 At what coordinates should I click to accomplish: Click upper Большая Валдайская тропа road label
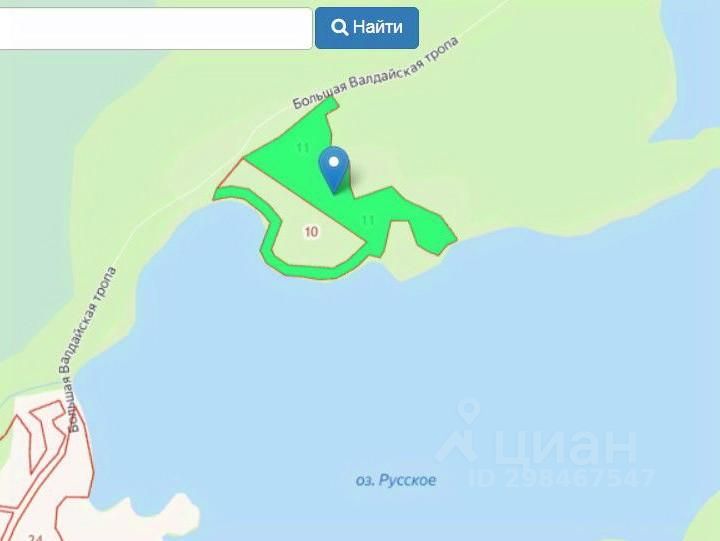(376, 73)
